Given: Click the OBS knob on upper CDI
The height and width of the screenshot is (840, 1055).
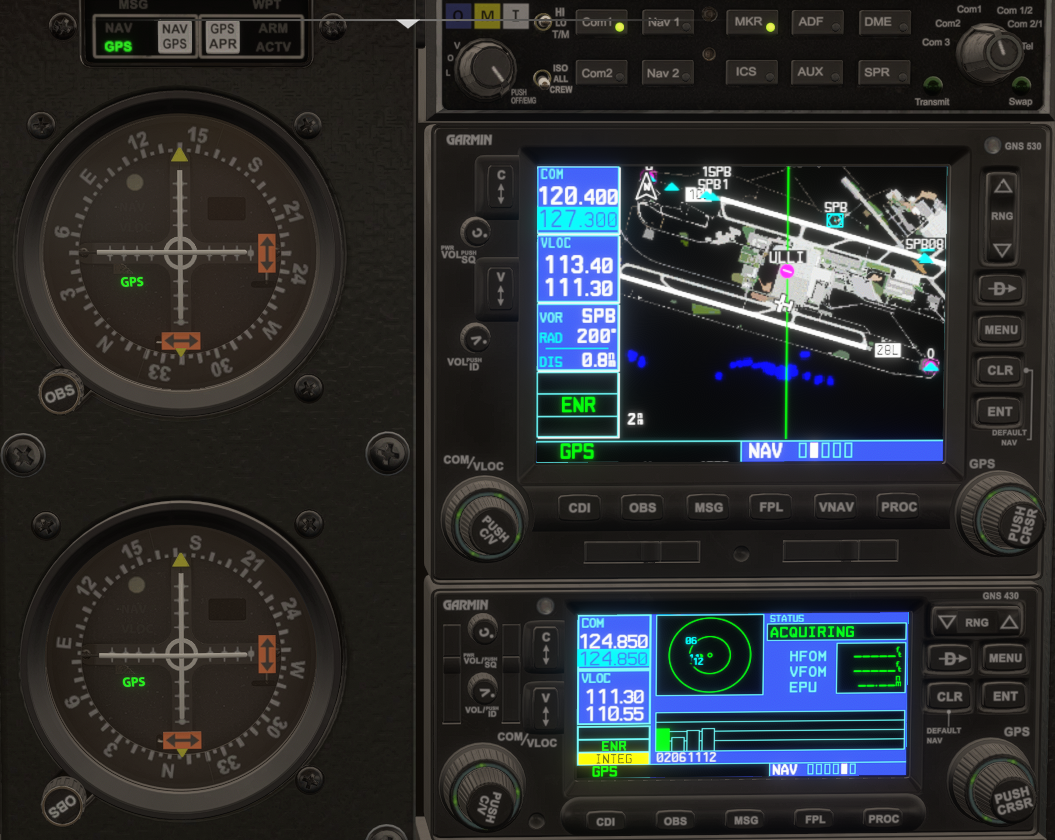Looking at the screenshot, I should coord(57,393).
